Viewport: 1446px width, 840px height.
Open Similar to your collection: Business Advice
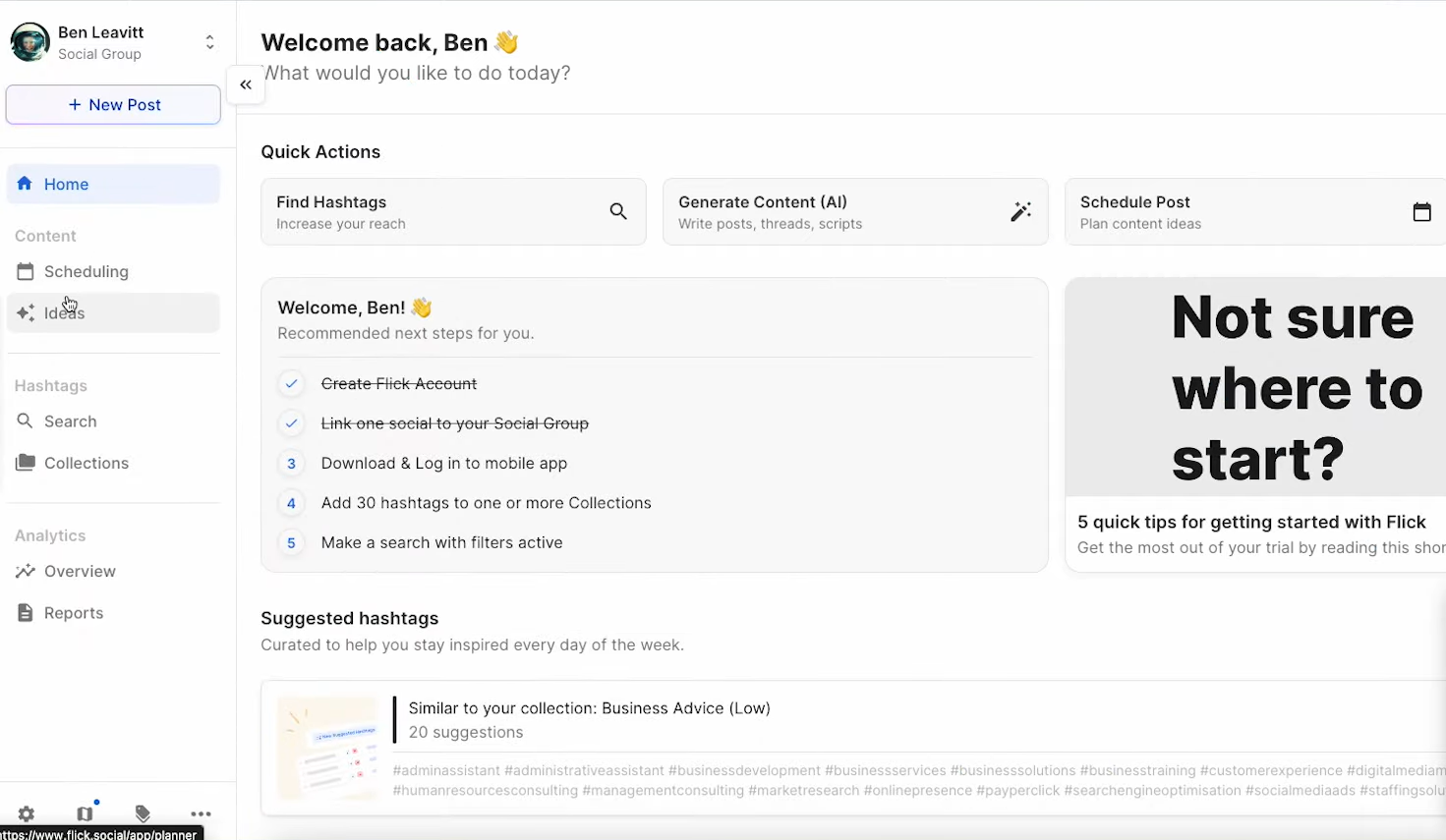point(590,708)
